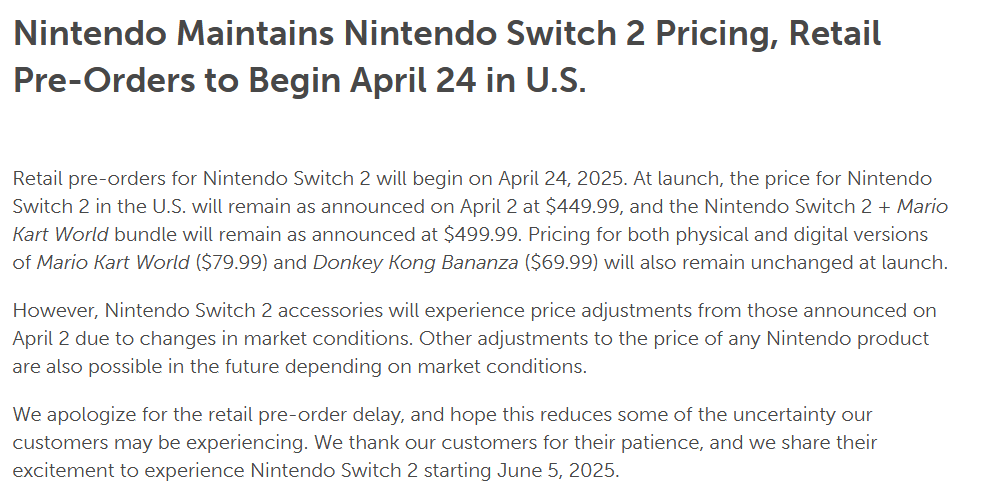The height and width of the screenshot is (496, 1008).
Task: Click the word excitement in the final sentence
Action: point(63,471)
